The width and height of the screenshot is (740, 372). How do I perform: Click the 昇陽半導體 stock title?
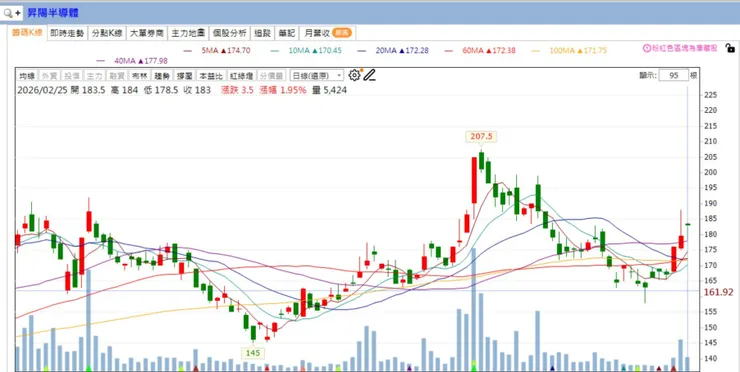[x=52, y=13]
